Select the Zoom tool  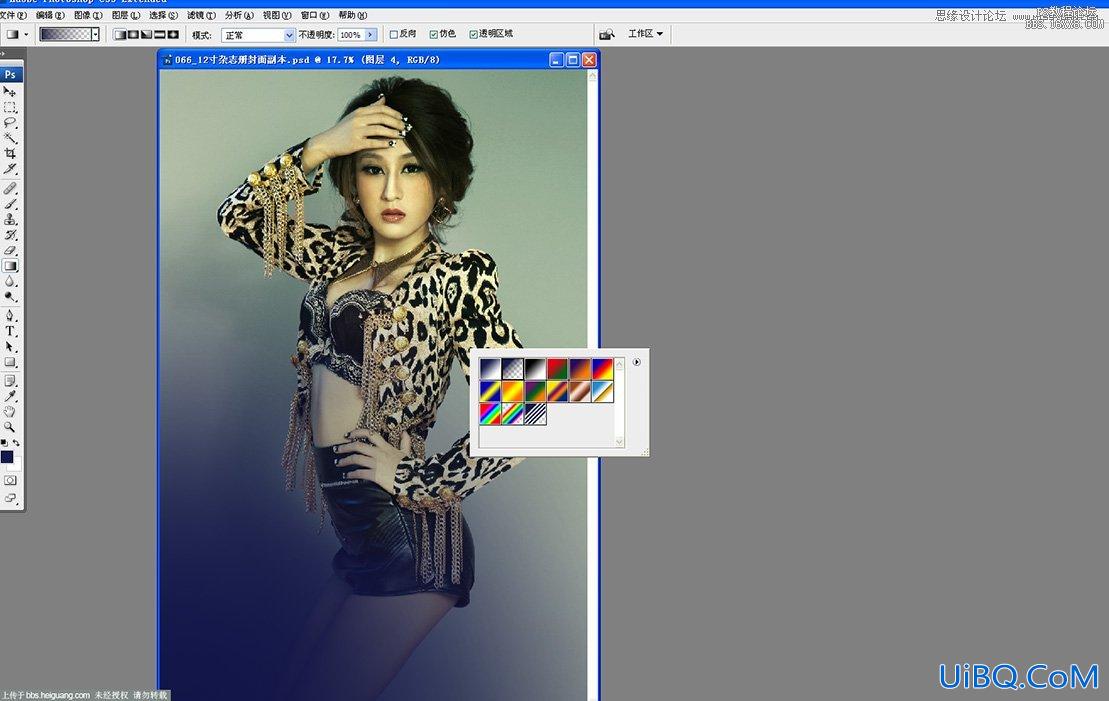tap(10, 427)
